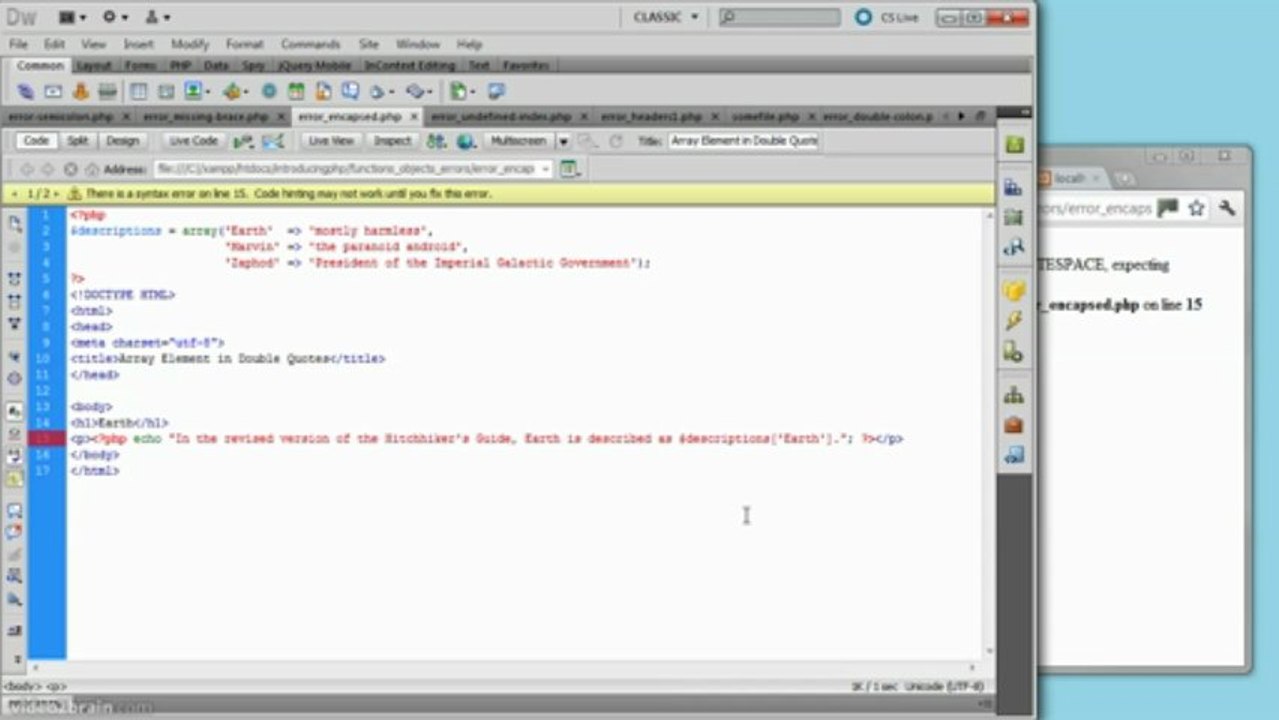The width and height of the screenshot is (1279, 720).
Task: Open the Modify menu
Action: point(190,44)
